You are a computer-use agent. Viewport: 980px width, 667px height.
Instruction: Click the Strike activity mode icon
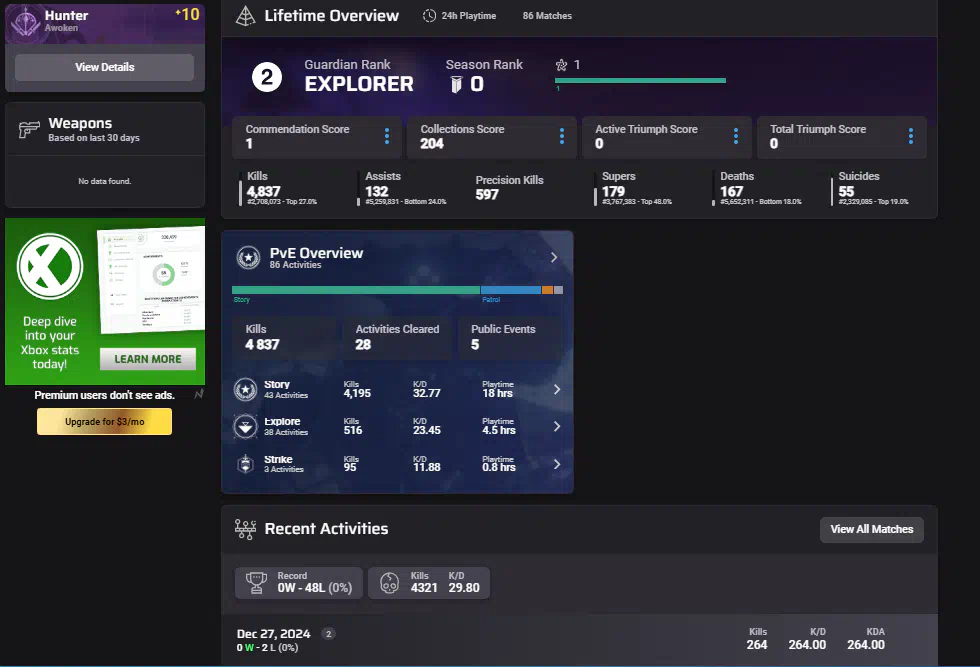tap(245, 464)
